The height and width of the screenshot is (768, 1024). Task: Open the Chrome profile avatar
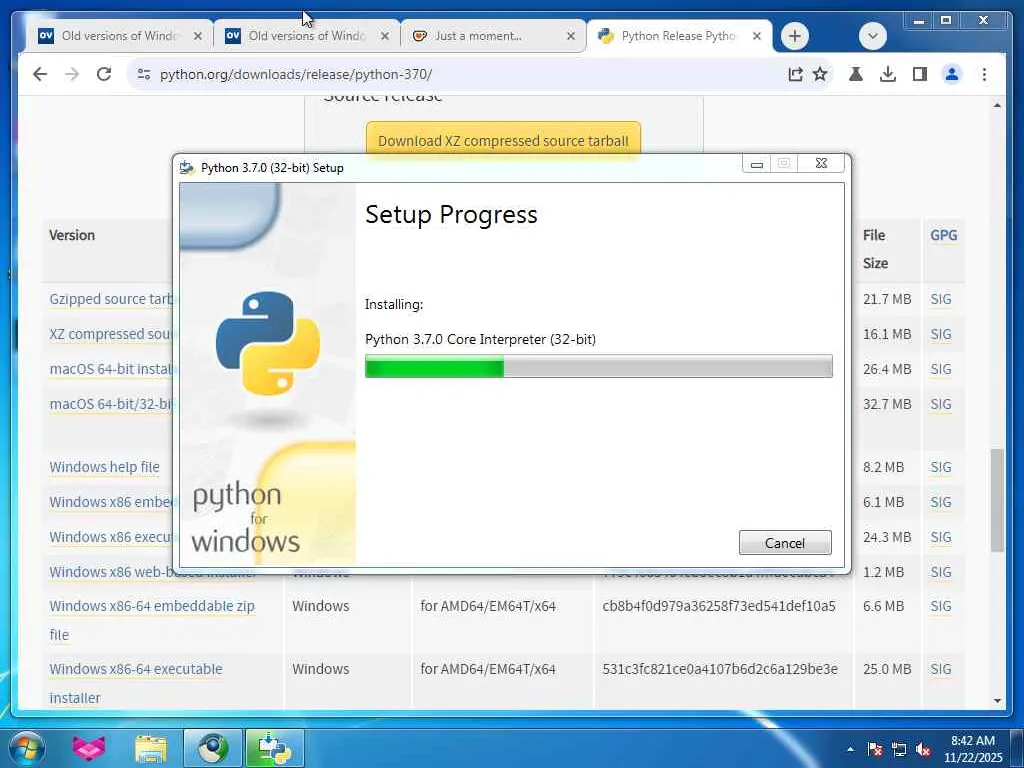pos(952,74)
